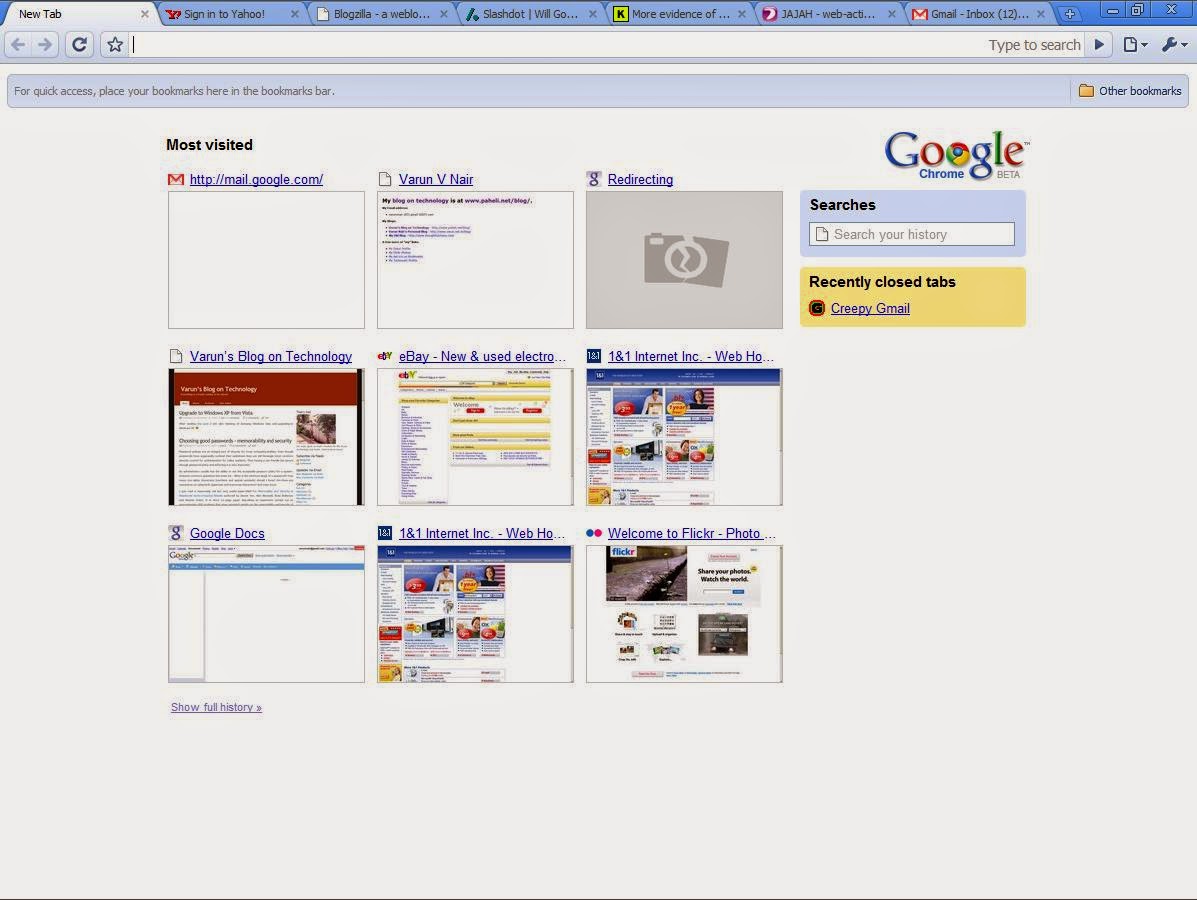This screenshot has height=900, width=1197.
Task: Open the Redirecting link
Action: (640, 179)
